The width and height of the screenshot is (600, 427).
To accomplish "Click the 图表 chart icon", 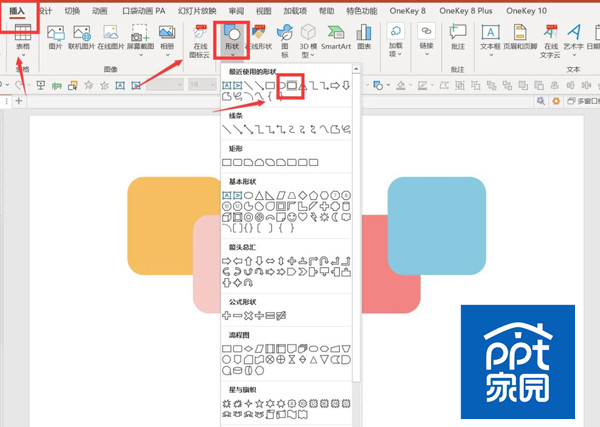I will (x=364, y=37).
